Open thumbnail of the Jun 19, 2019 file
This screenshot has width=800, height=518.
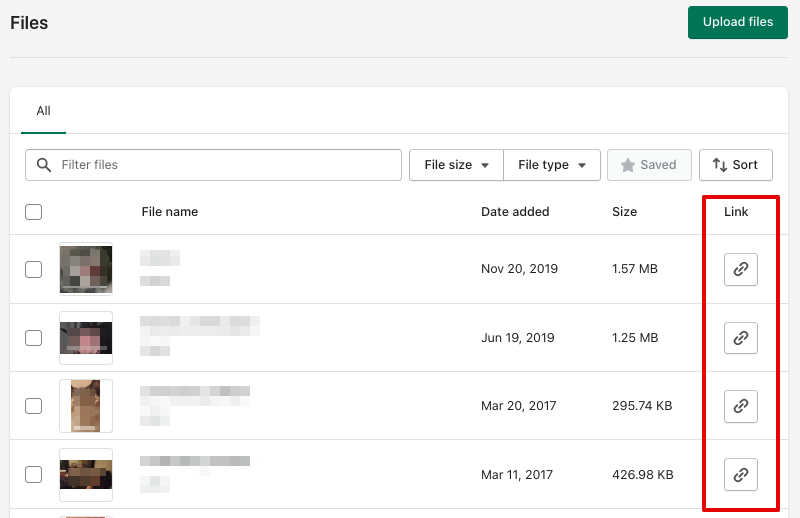(x=86, y=338)
